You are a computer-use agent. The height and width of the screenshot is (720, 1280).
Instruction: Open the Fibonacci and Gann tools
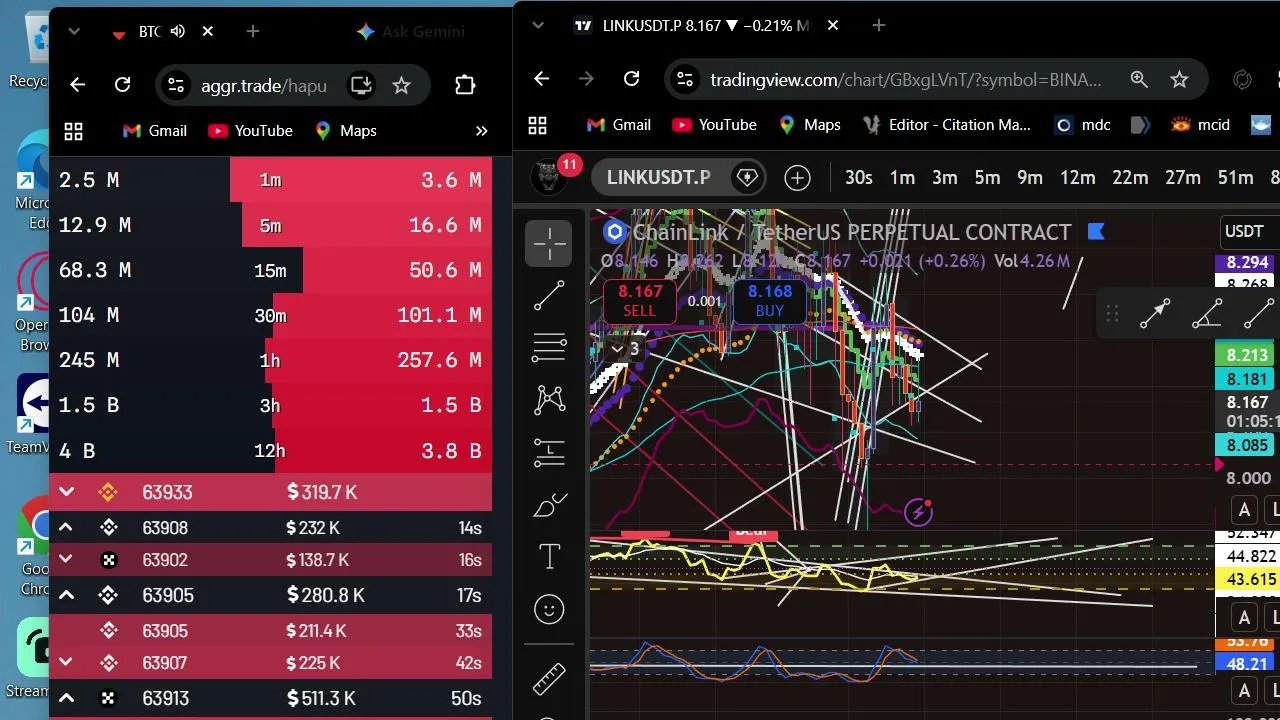[x=549, y=347]
